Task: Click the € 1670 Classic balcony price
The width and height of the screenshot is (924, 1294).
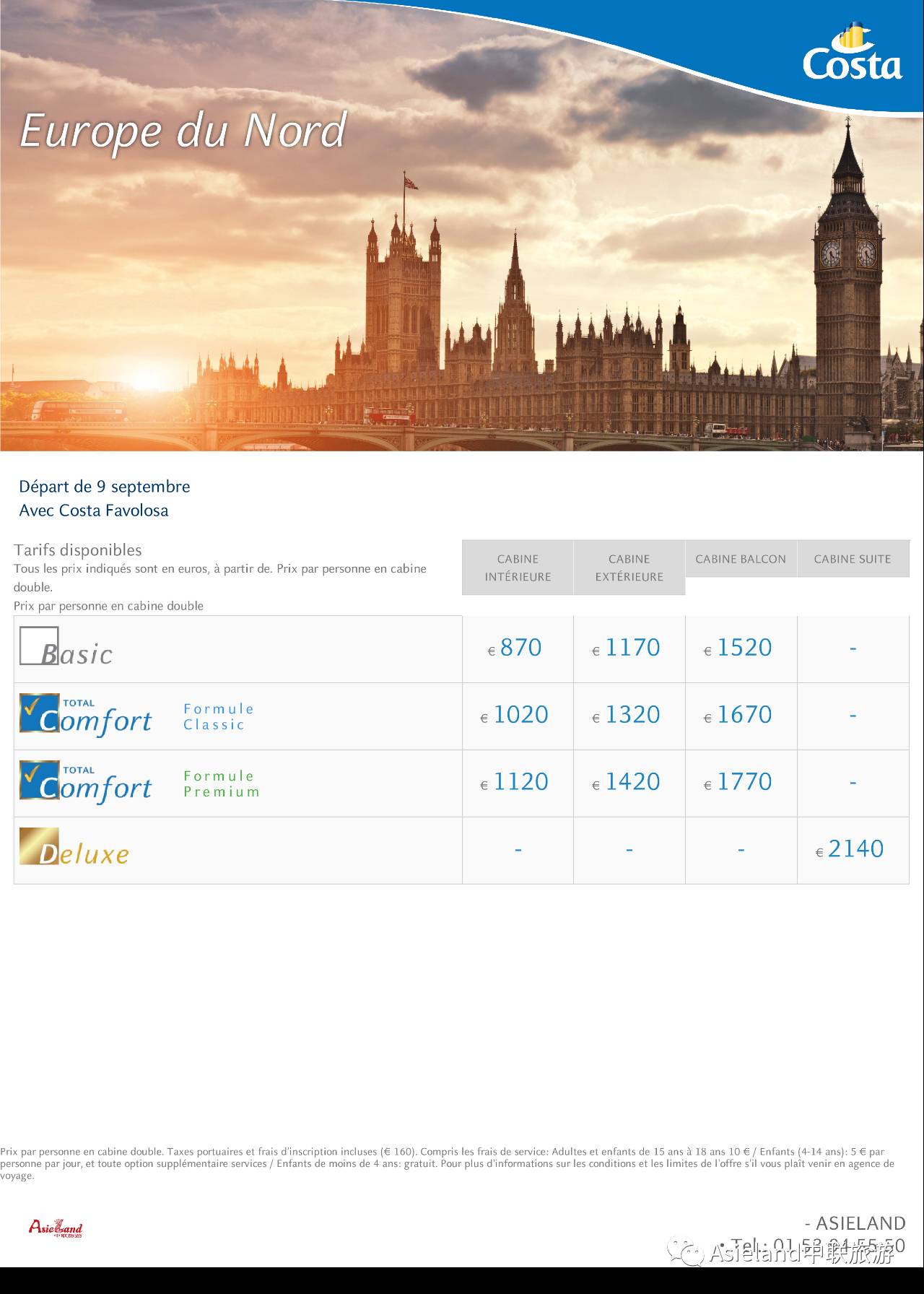Action: click(738, 715)
